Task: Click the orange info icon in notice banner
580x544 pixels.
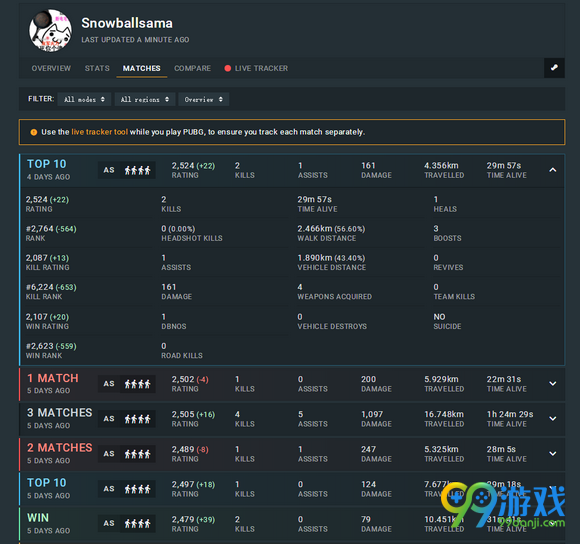Action: point(34,132)
